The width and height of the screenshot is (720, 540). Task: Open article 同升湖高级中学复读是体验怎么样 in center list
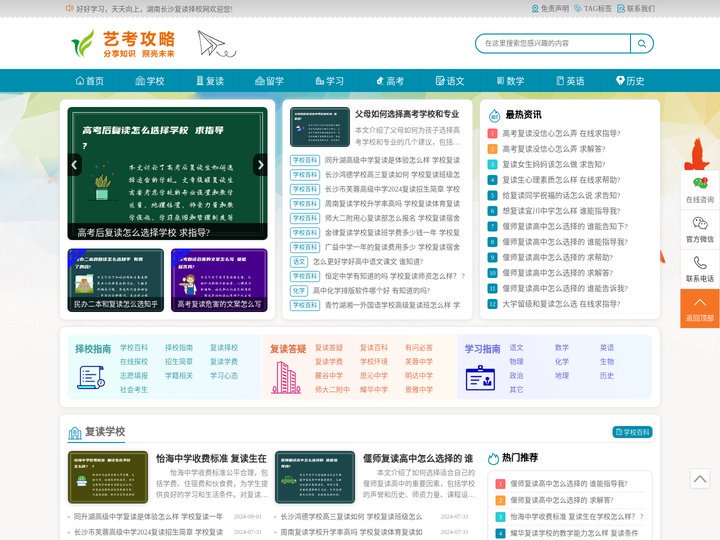click(393, 160)
